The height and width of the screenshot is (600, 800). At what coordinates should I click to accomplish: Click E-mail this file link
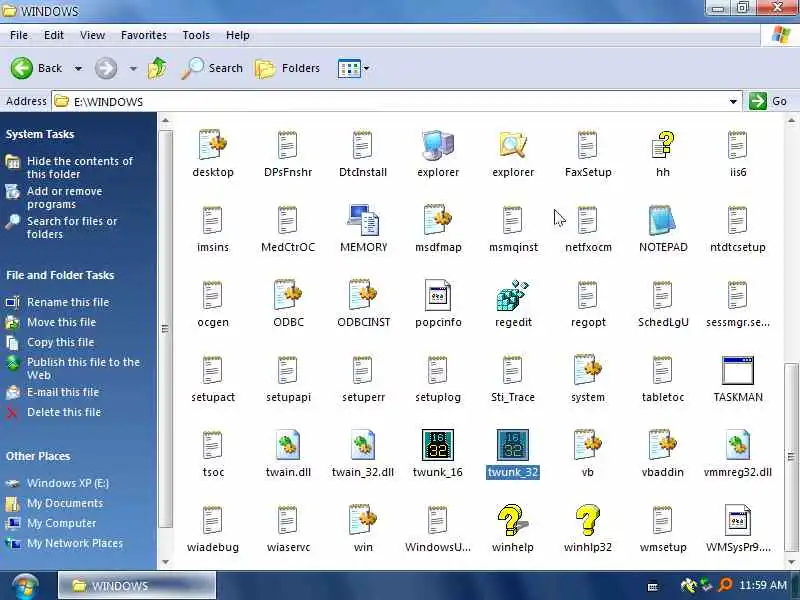click(x=63, y=392)
